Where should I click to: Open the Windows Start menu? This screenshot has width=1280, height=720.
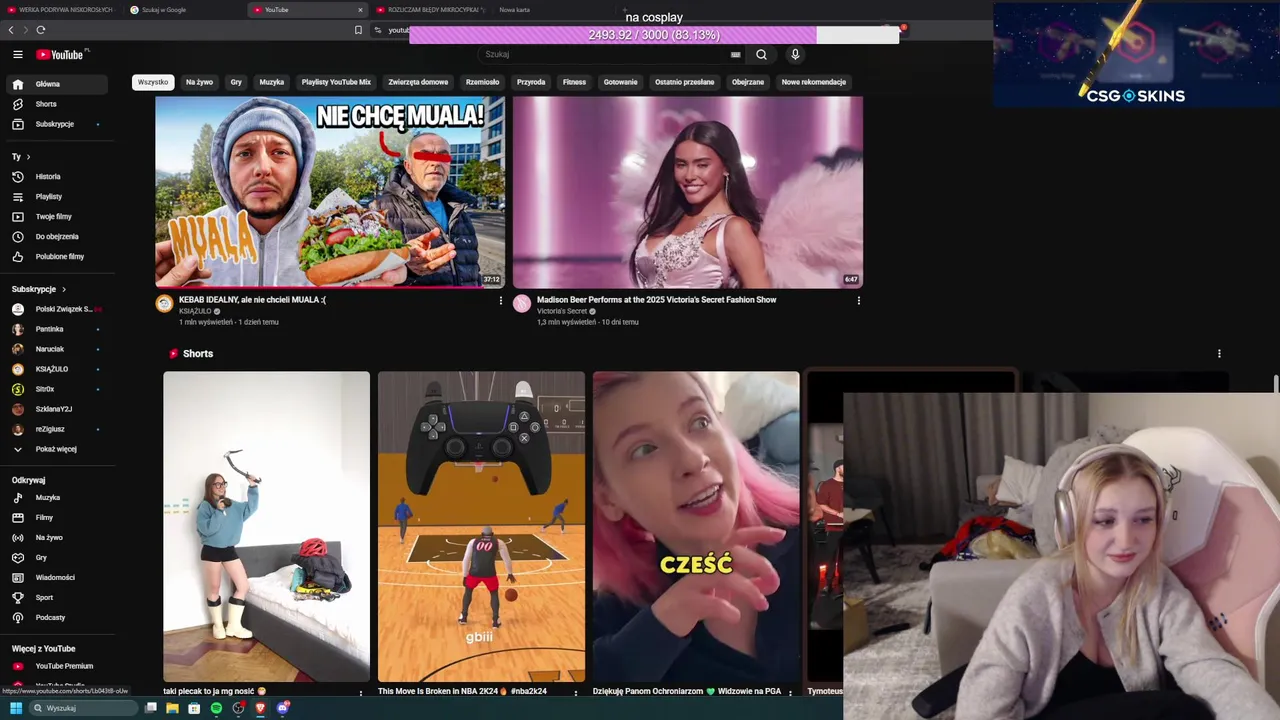pos(16,708)
